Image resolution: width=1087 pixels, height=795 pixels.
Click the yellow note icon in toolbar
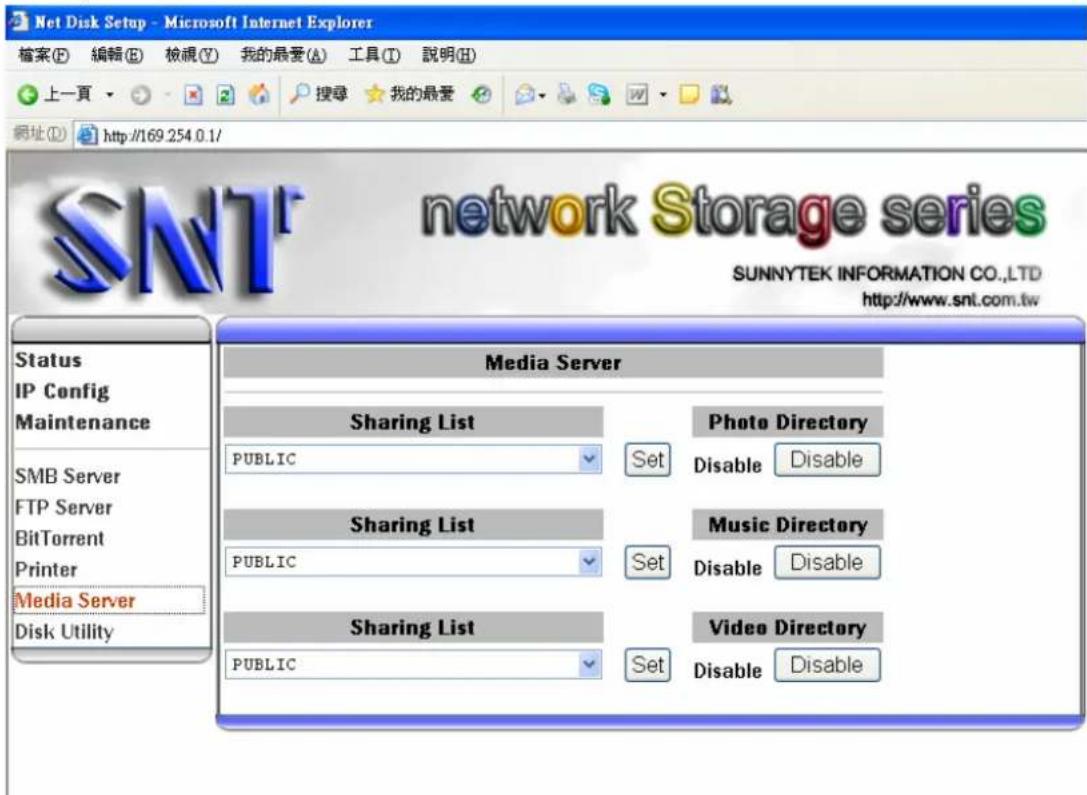689,94
